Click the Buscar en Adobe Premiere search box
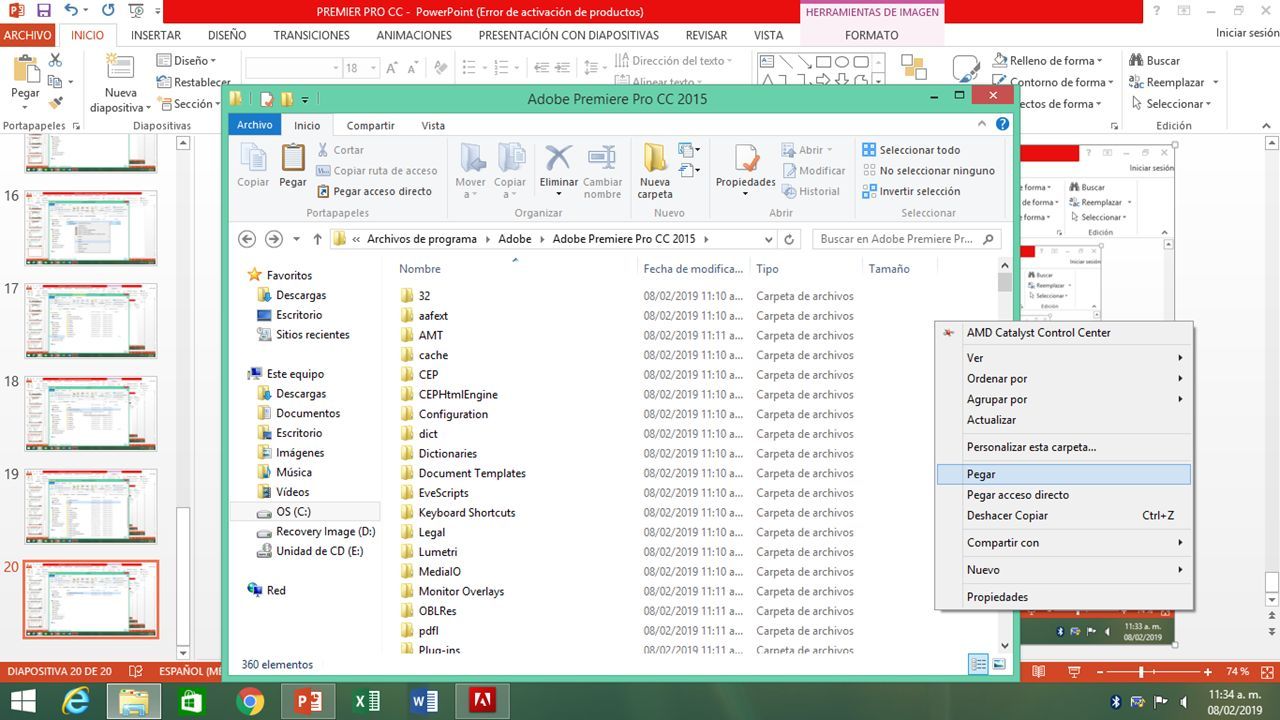 906,239
